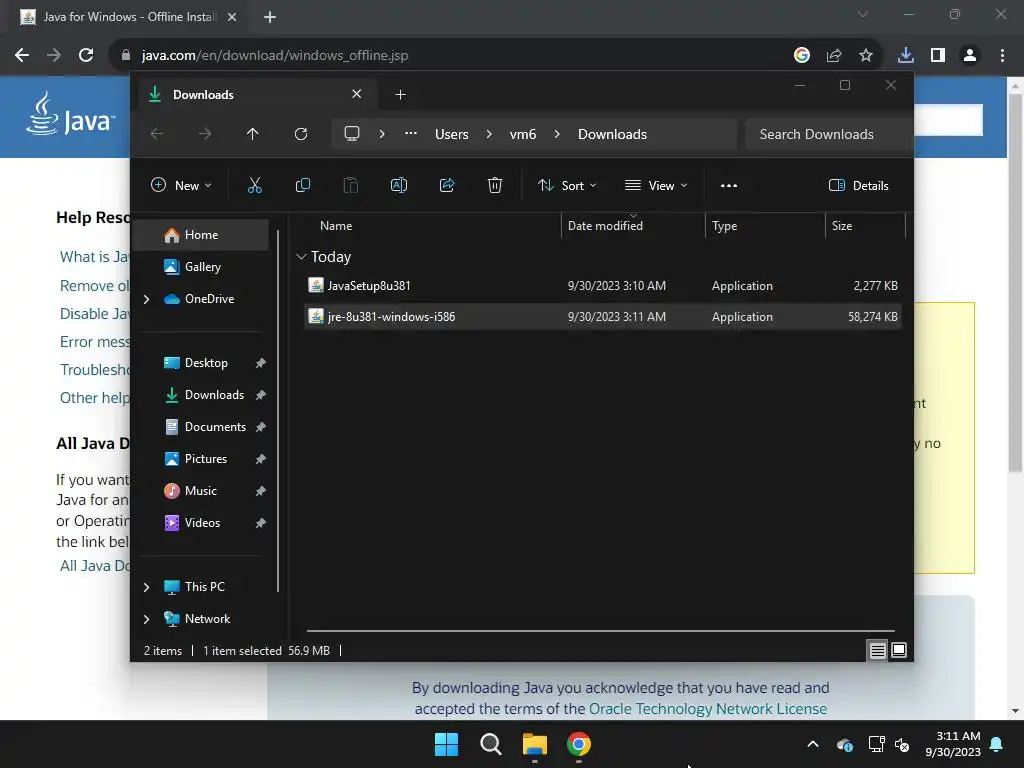Sort by Date modified column header
The image size is (1024, 768).
coord(633,225)
